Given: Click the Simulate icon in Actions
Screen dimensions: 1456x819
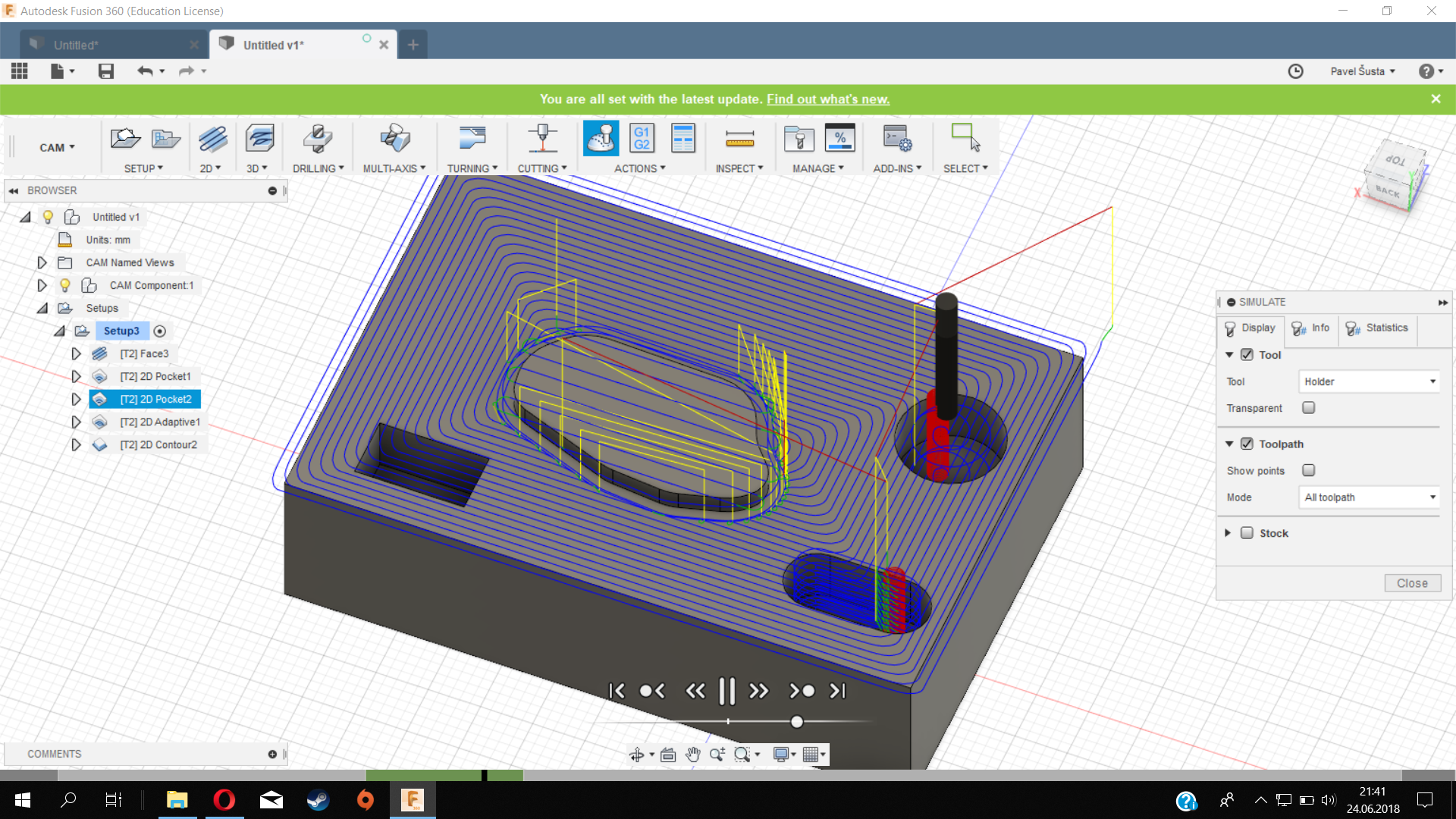Looking at the screenshot, I should (x=601, y=139).
